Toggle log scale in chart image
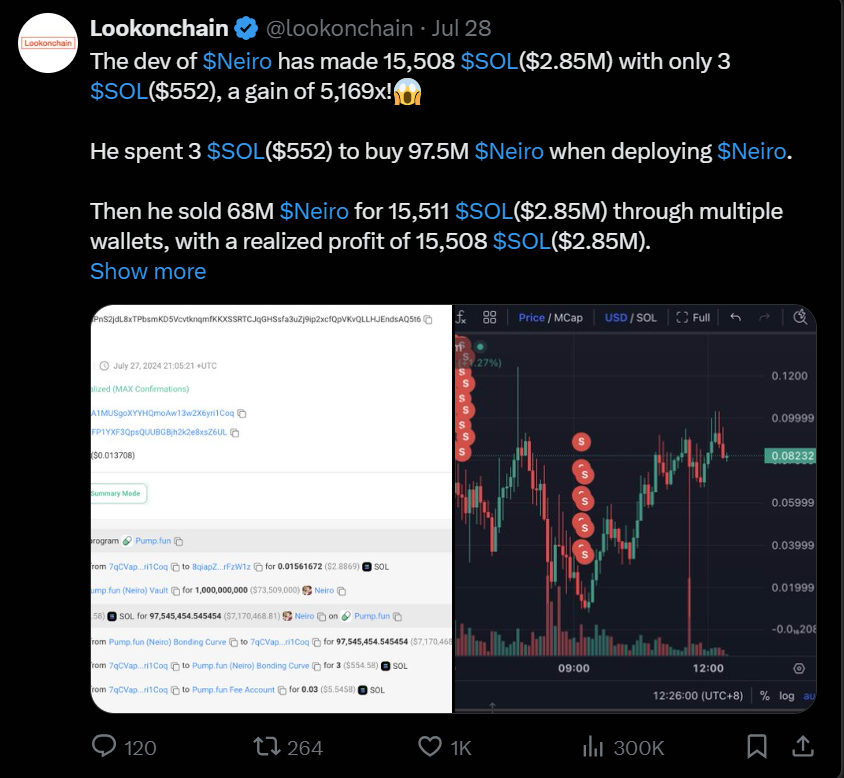This screenshot has height=778, width=844. tap(789, 695)
